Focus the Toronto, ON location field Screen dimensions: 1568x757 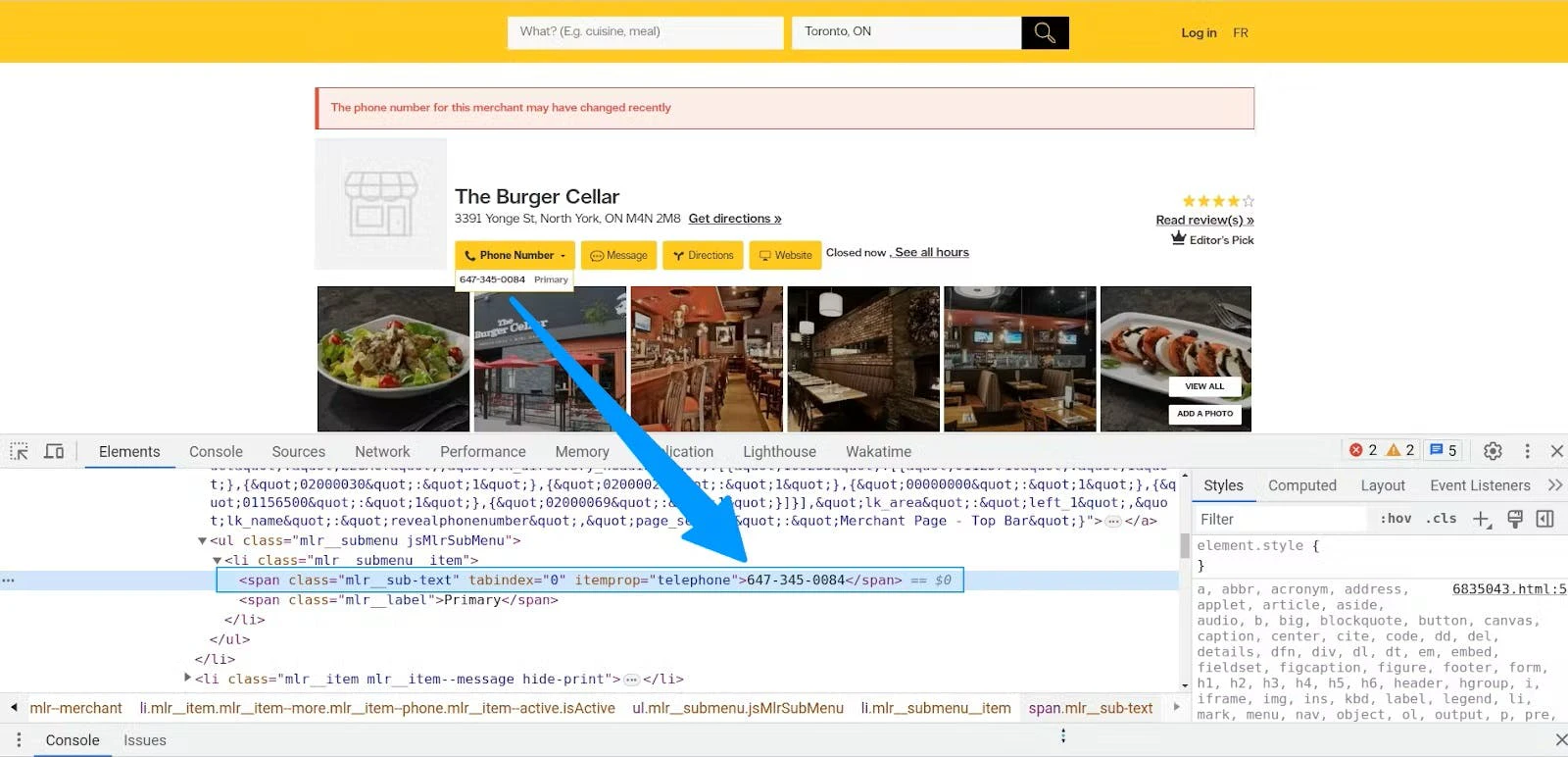906,32
